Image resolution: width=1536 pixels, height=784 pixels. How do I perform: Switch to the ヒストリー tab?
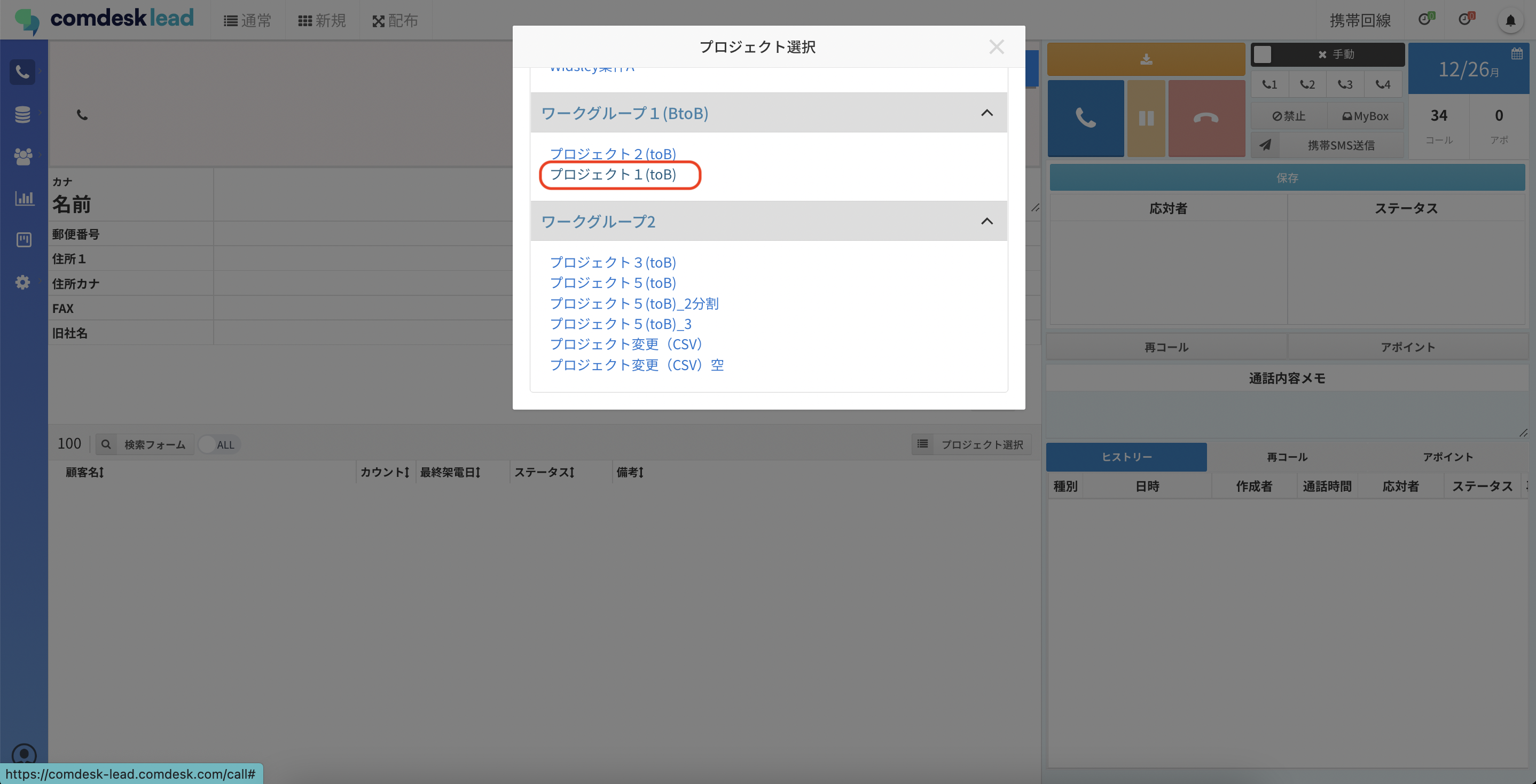coord(1126,457)
